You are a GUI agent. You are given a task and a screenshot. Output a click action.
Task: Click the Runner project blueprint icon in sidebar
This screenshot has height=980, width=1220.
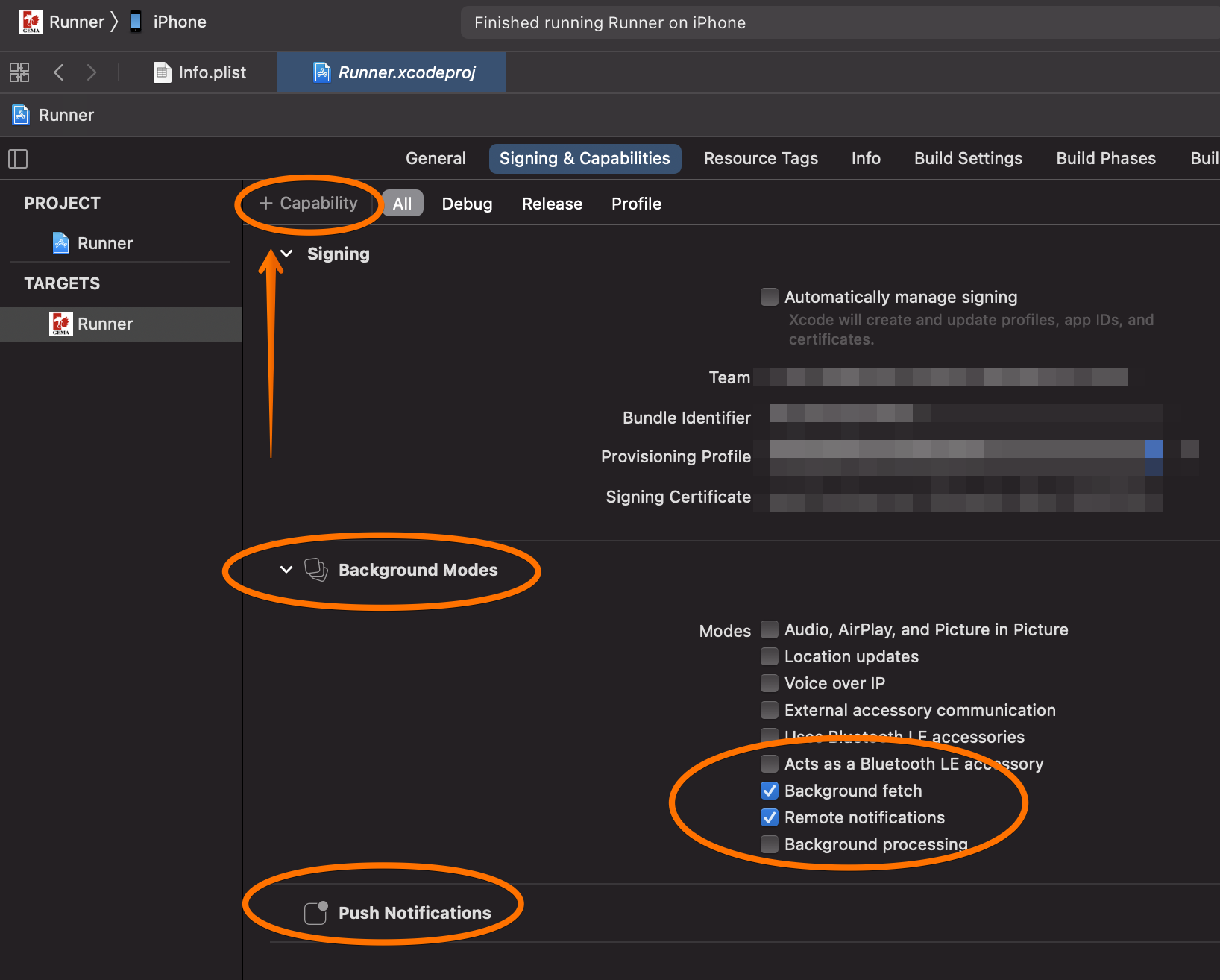click(x=61, y=243)
